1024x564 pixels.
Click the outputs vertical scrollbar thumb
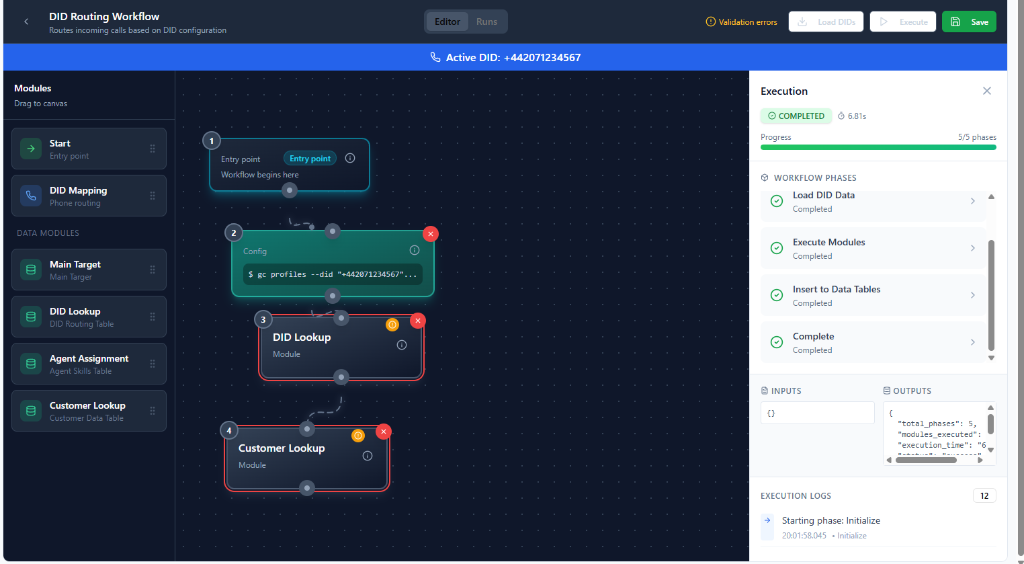[991, 424]
